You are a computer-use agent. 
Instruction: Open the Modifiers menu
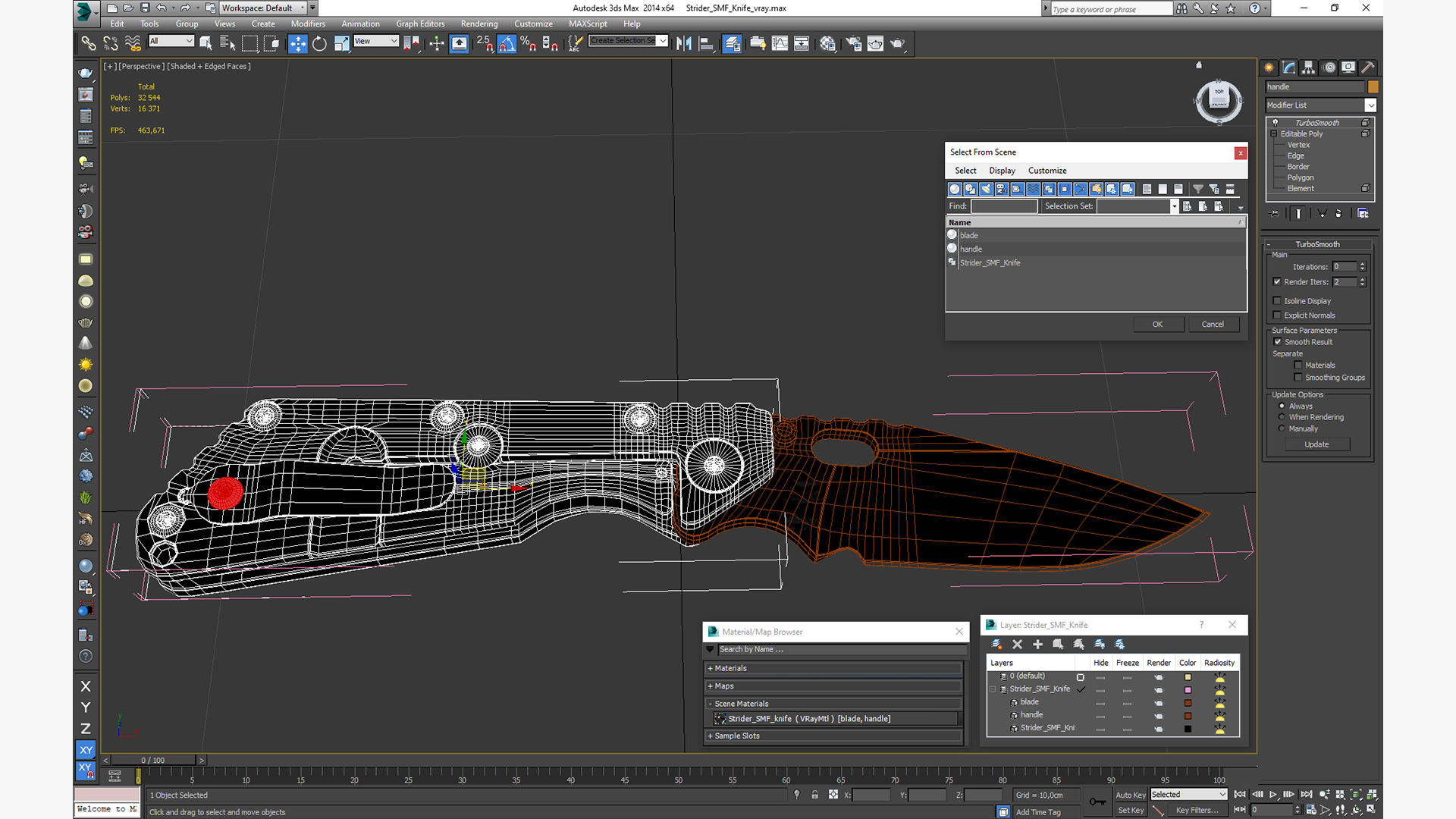click(308, 24)
